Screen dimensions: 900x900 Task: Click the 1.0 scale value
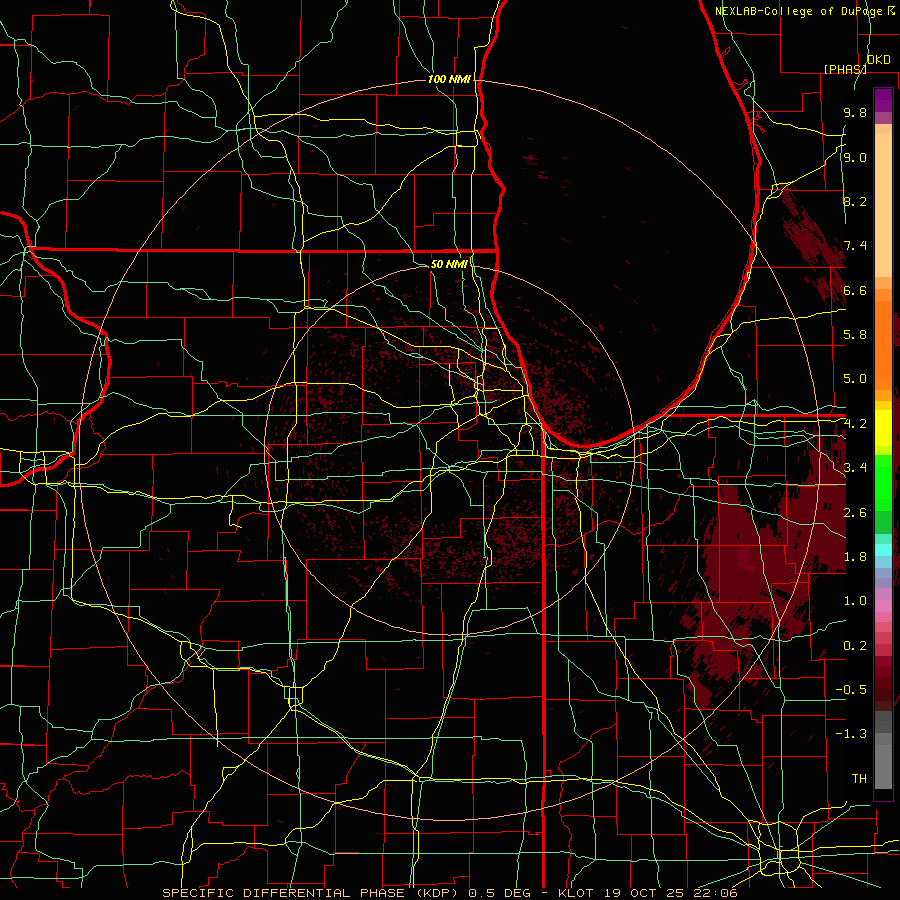pos(855,601)
